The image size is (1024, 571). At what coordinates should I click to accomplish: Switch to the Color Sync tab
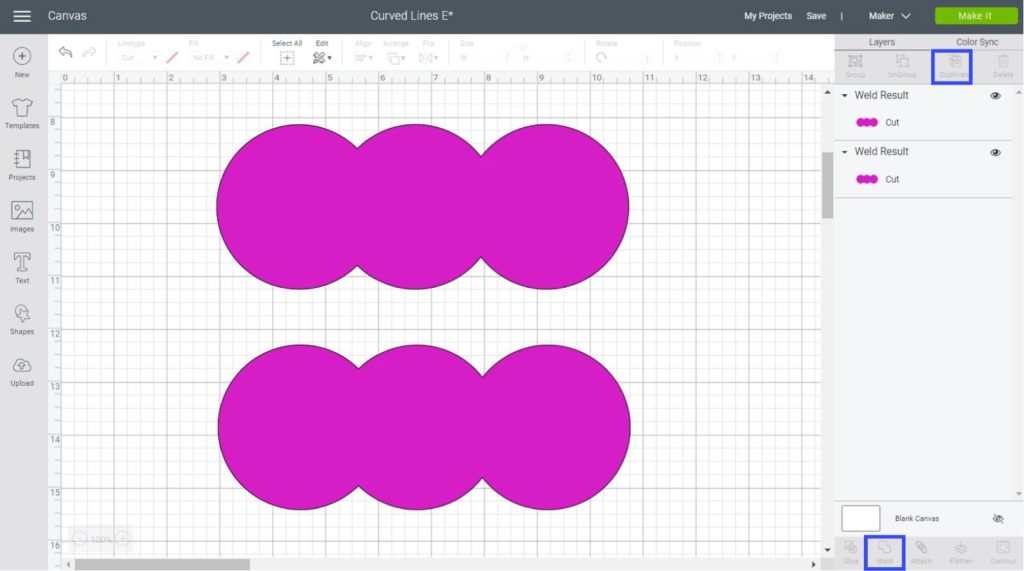click(x=977, y=42)
